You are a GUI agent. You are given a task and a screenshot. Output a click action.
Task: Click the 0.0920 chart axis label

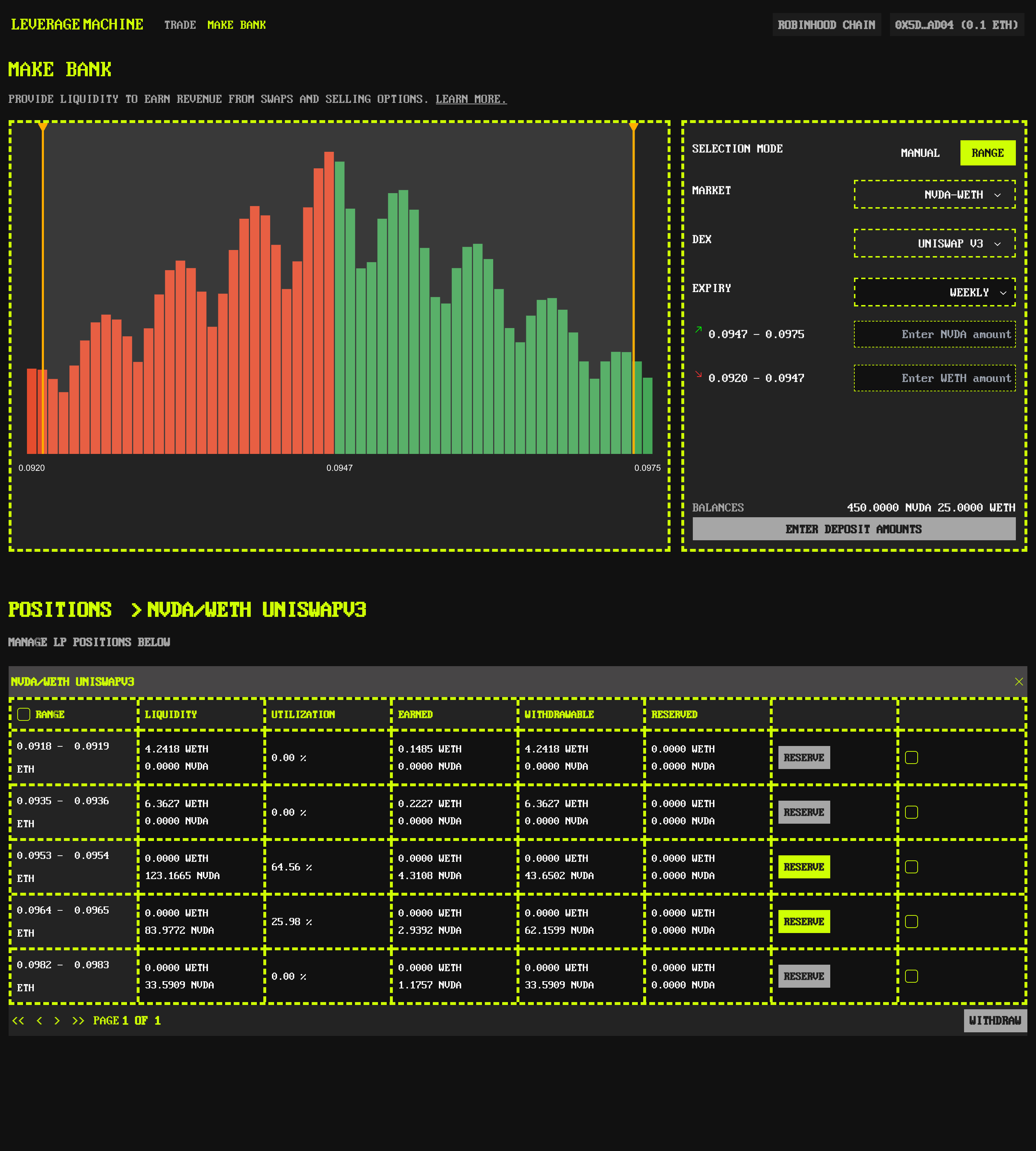(x=31, y=468)
